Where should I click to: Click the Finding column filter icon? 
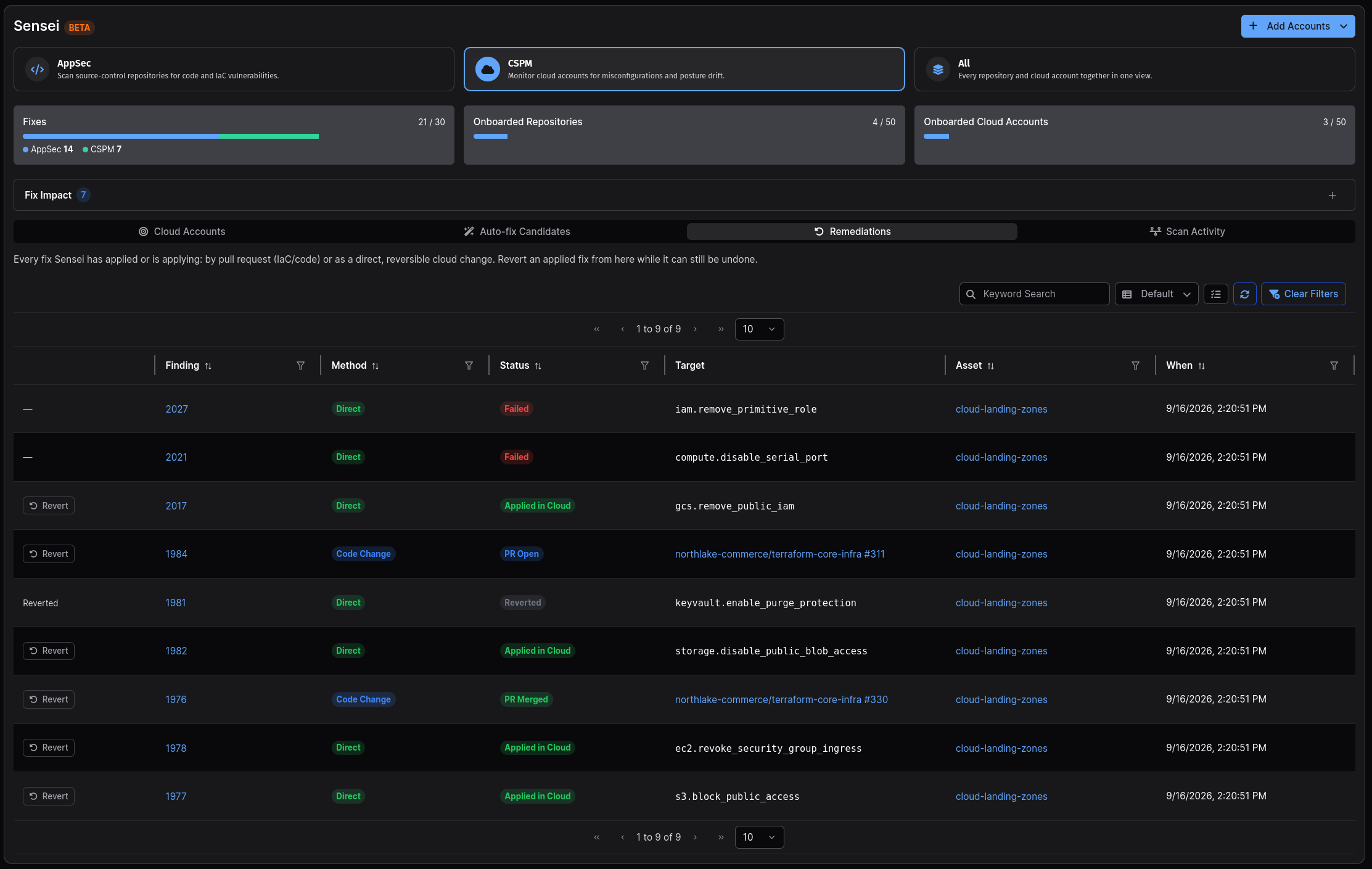300,366
